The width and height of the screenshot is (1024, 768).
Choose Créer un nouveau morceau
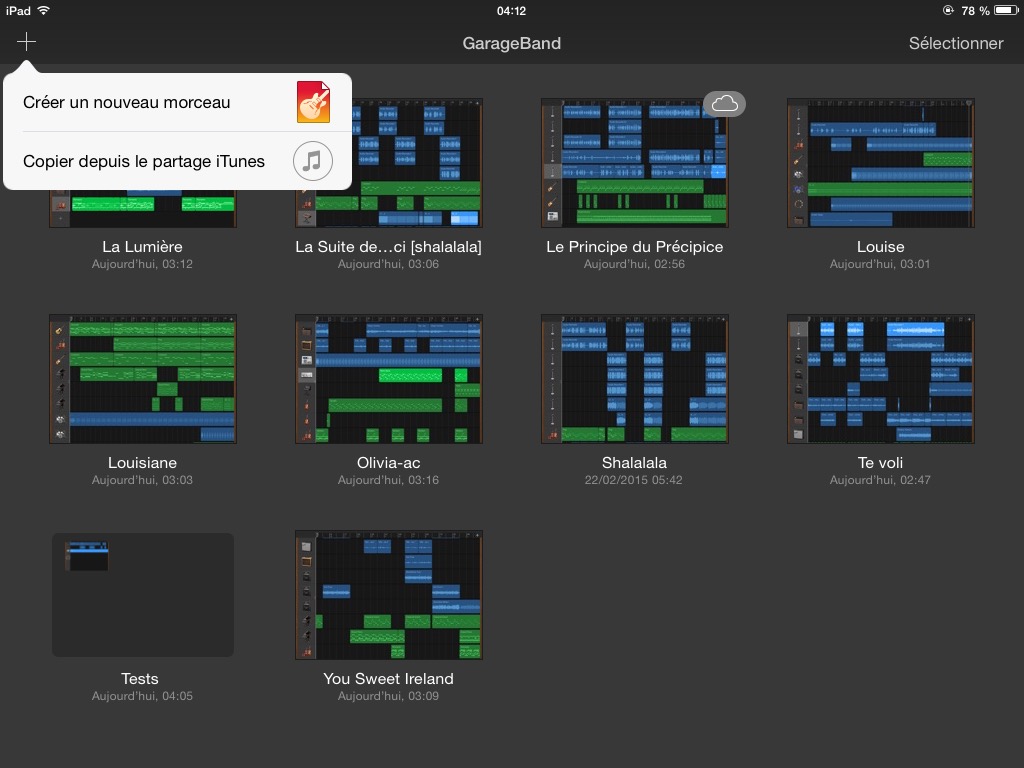coord(178,103)
